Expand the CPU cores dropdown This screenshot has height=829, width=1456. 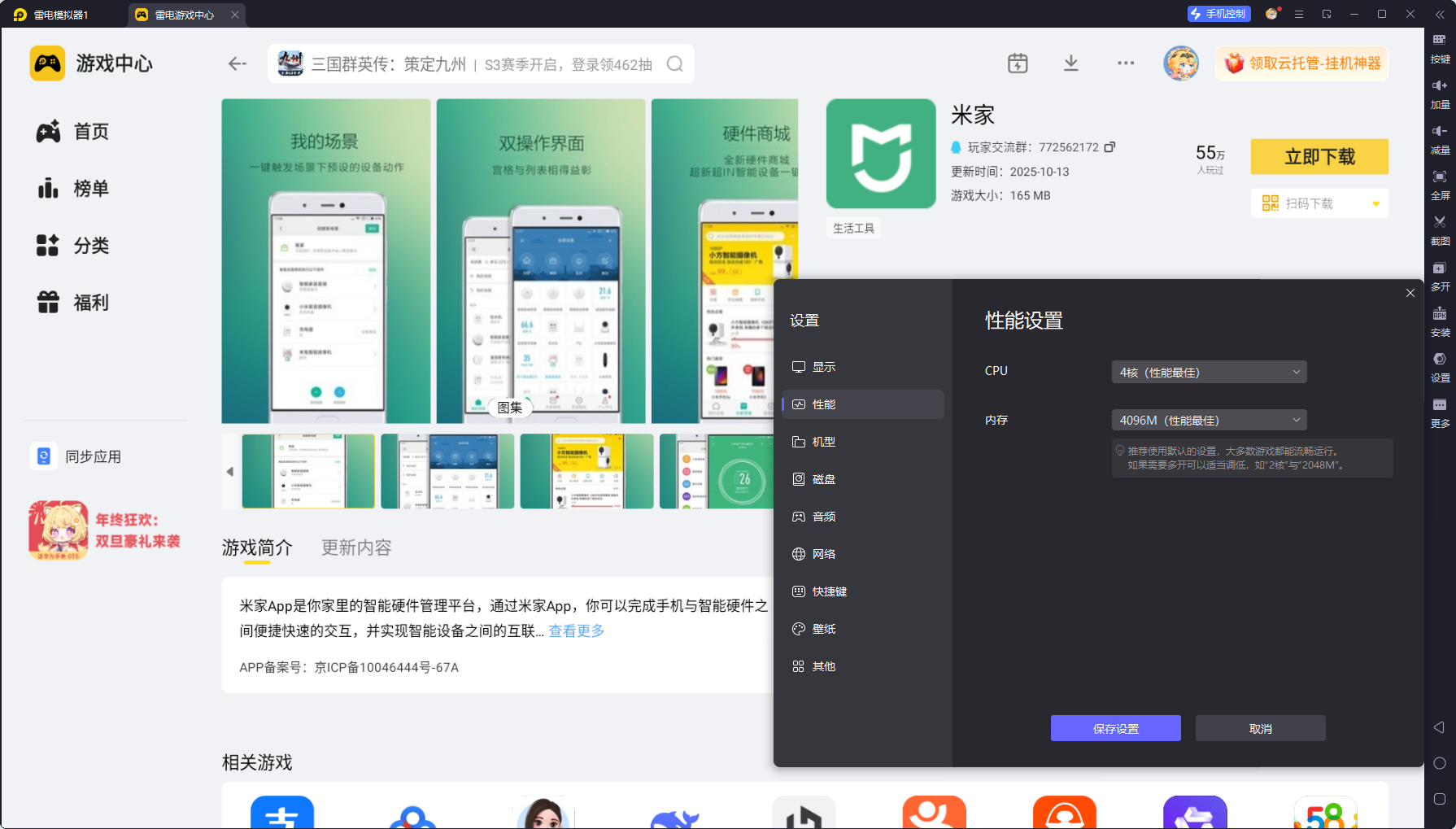tap(1209, 372)
